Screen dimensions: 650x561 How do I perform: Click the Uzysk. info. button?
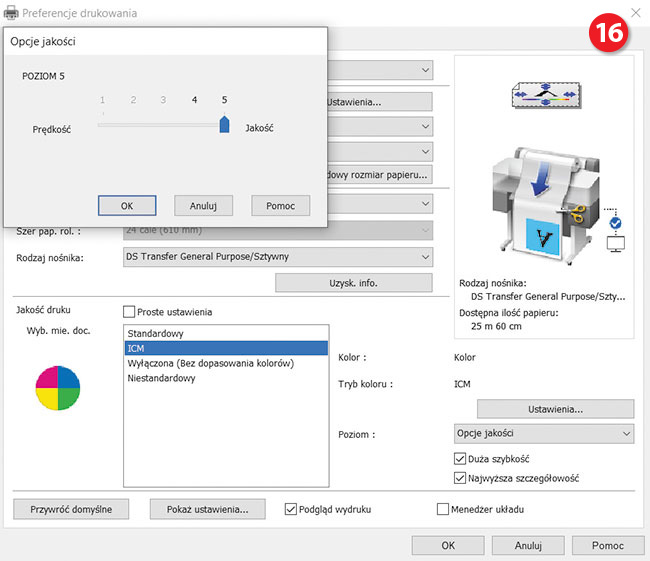click(x=353, y=283)
